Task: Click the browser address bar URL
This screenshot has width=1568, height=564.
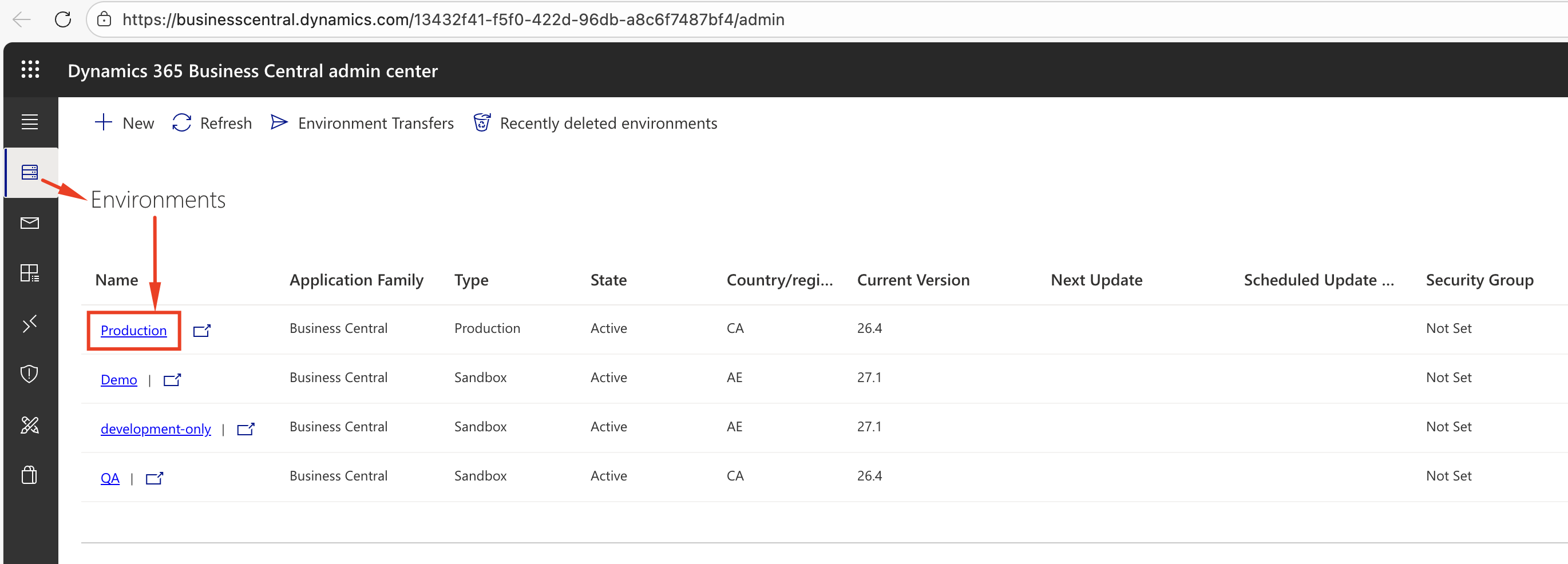Action: 453,19
